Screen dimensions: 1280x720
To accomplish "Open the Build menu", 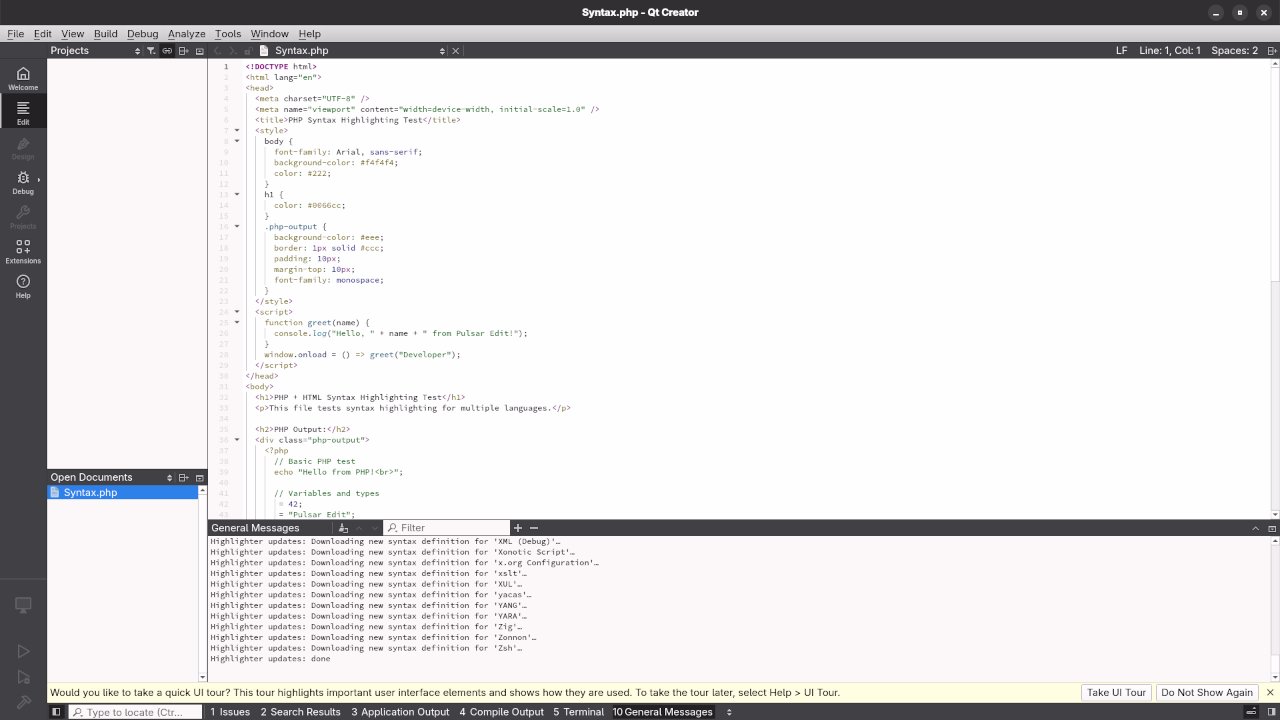I will 105,33.
